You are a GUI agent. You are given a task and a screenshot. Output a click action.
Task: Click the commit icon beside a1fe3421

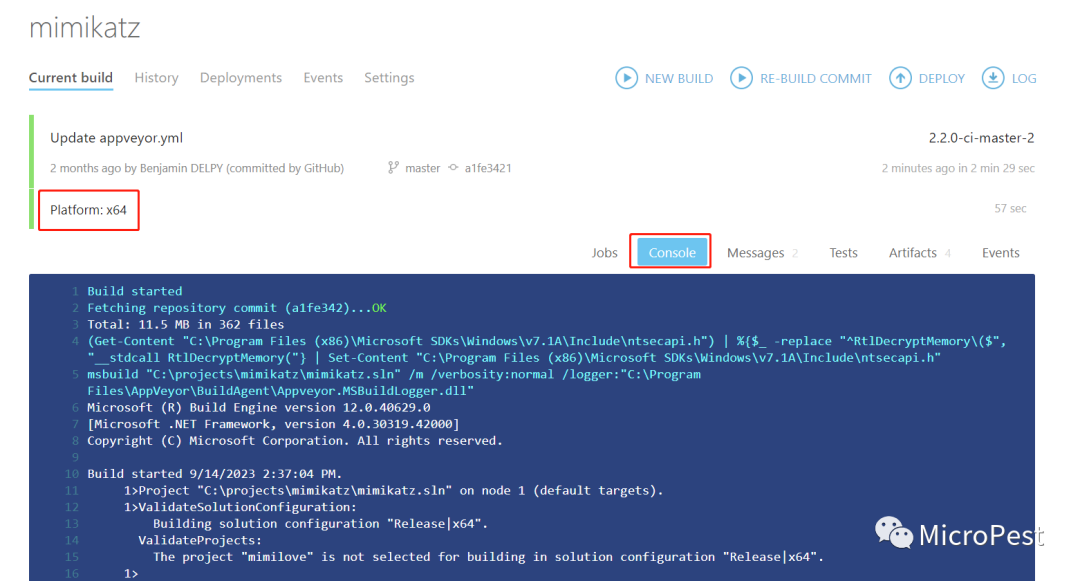(453, 167)
